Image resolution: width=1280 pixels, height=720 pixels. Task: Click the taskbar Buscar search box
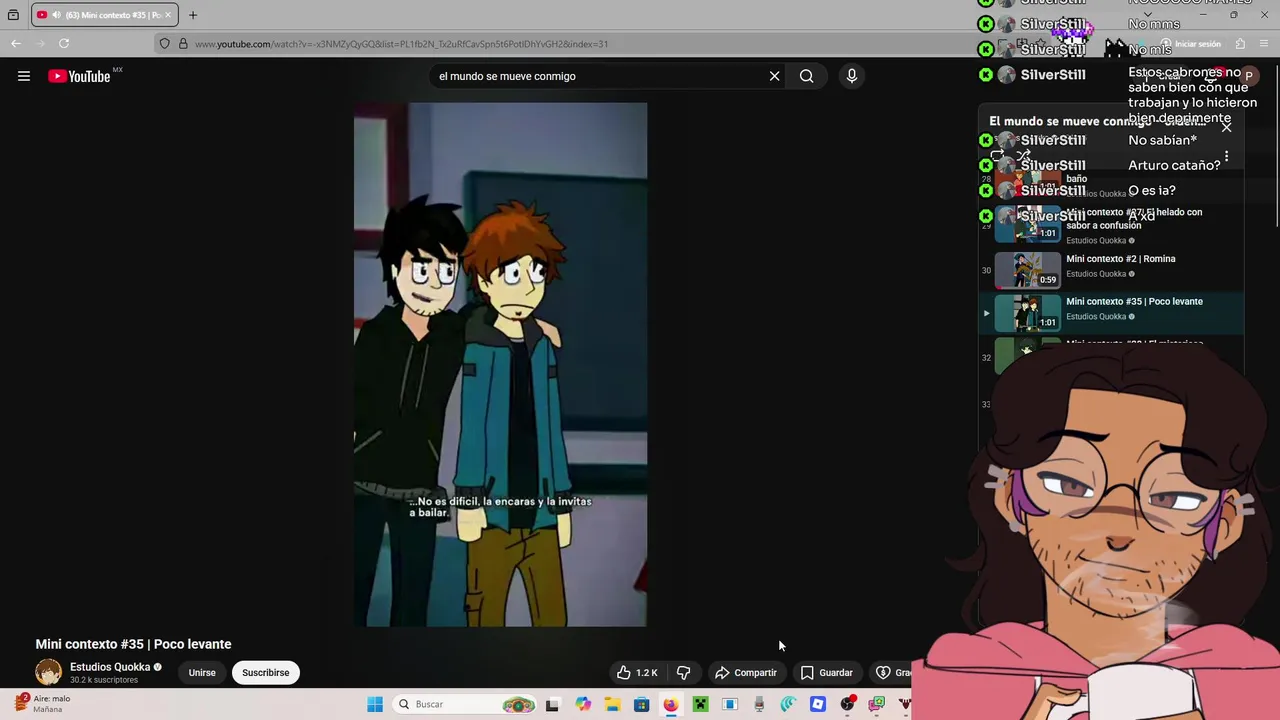[x=463, y=704]
